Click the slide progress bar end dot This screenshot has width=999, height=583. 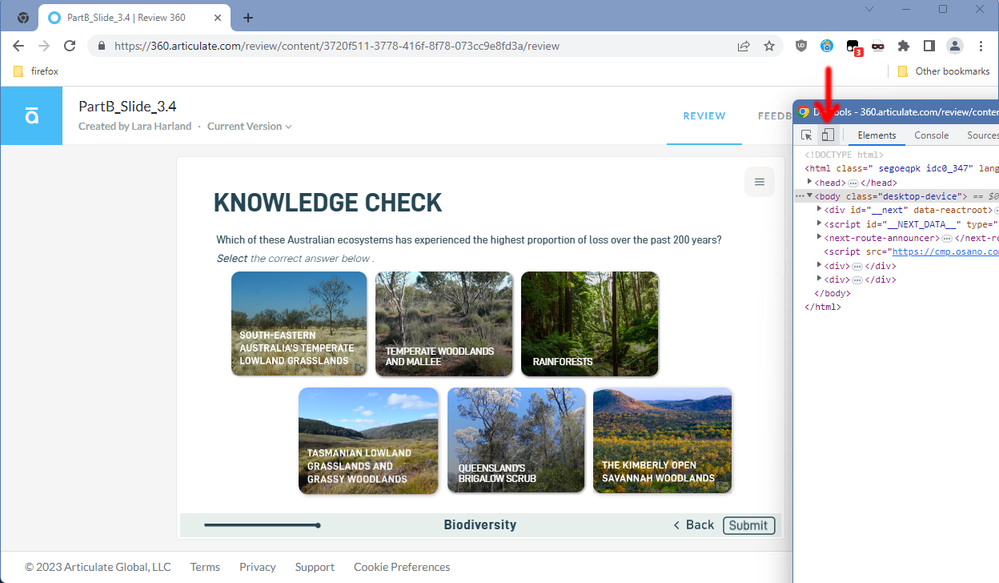(x=318, y=525)
